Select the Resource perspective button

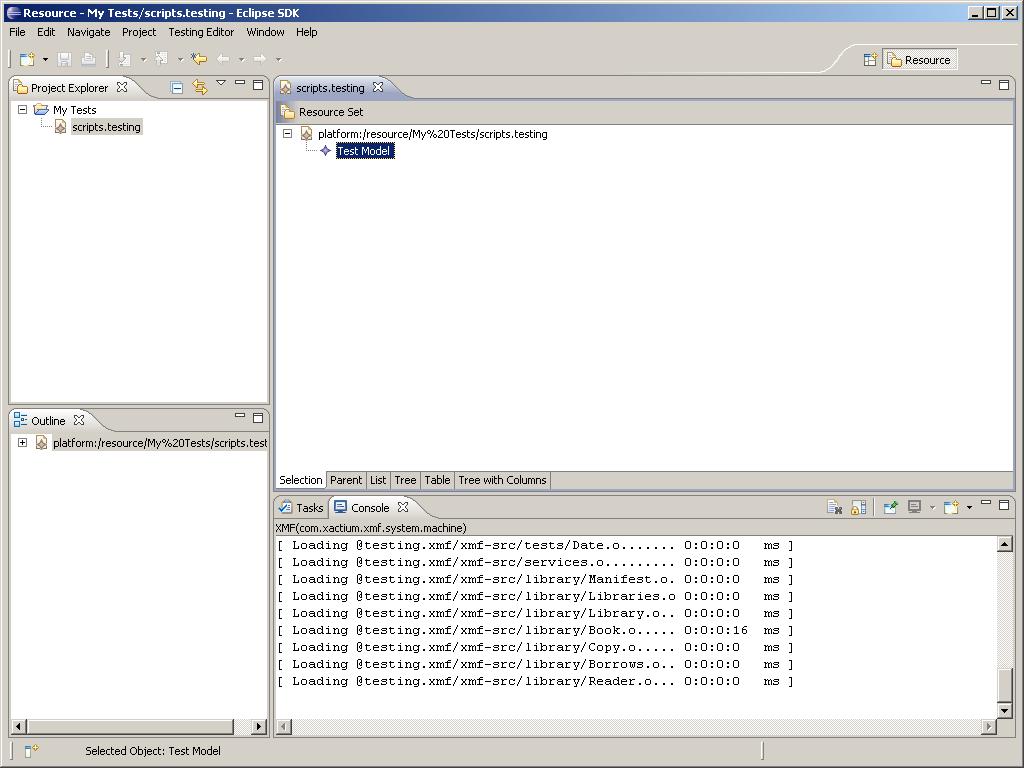(920, 60)
